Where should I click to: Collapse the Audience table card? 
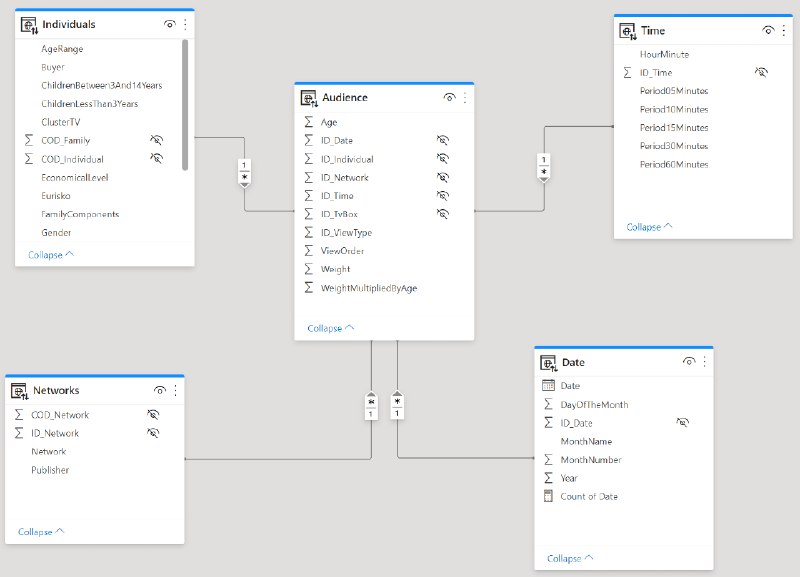click(330, 328)
